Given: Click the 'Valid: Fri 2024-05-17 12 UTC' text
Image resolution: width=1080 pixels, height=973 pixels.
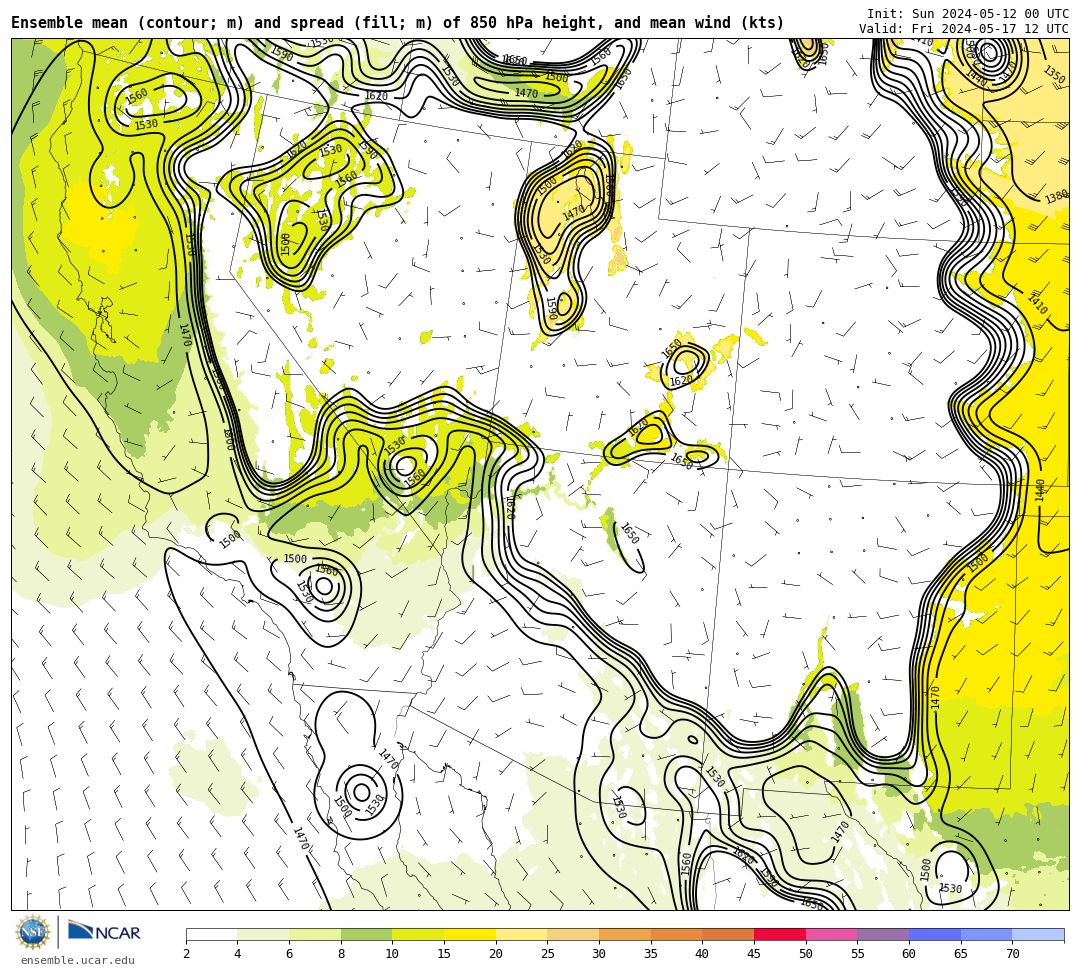Looking at the screenshot, I should (x=964, y=29).
